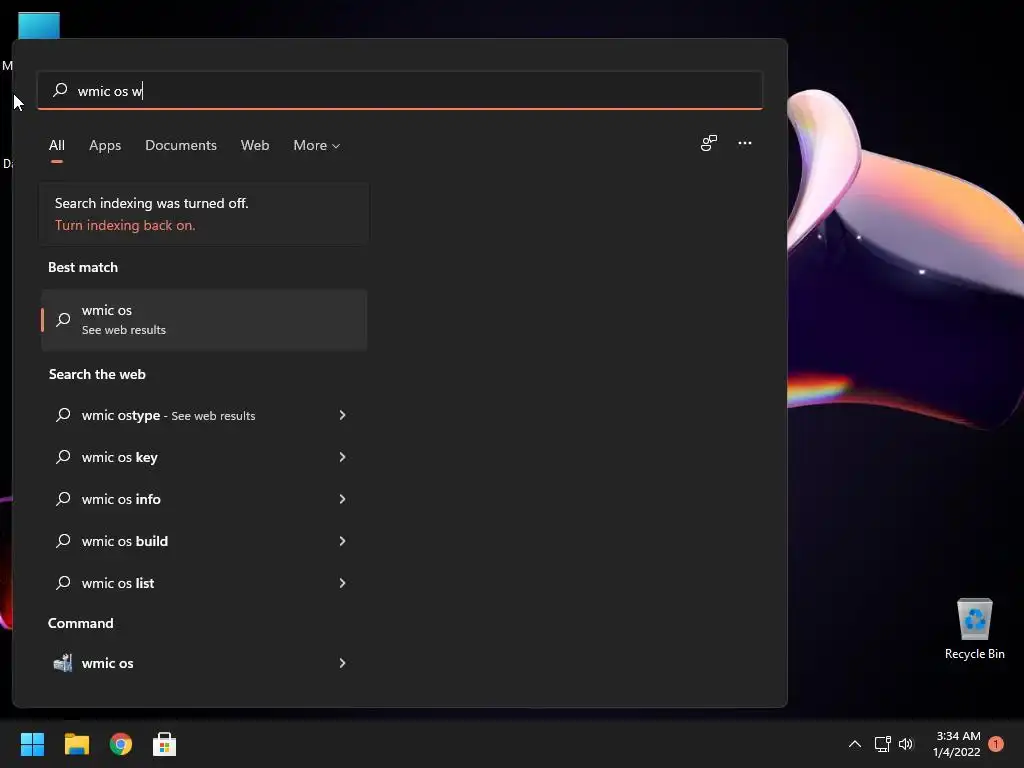This screenshot has height=768, width=1024.
Task: Expand wmic os build arrow
Action: tap(342, 541)
